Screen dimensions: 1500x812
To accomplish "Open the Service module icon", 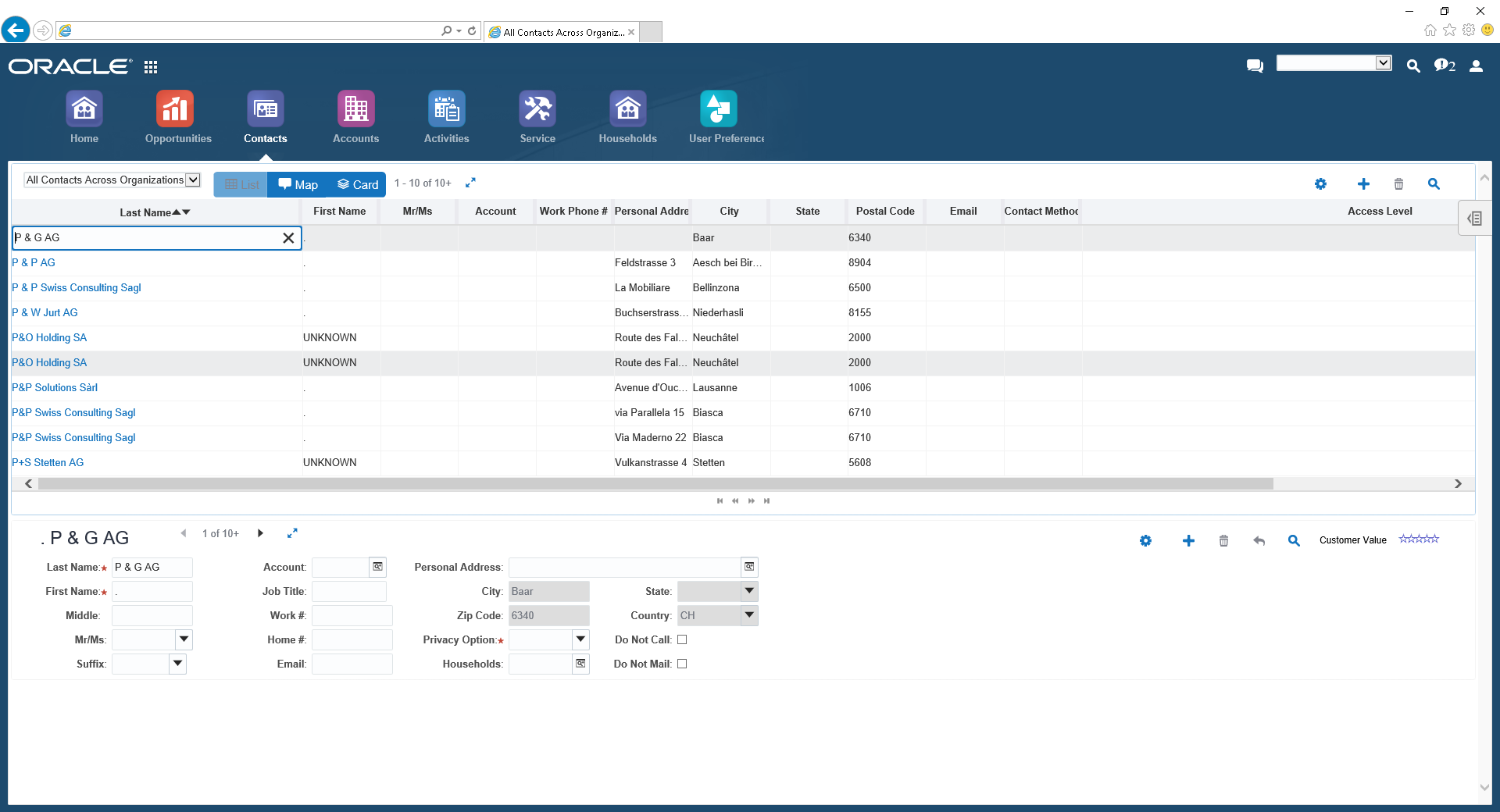I will pos(537,109).
